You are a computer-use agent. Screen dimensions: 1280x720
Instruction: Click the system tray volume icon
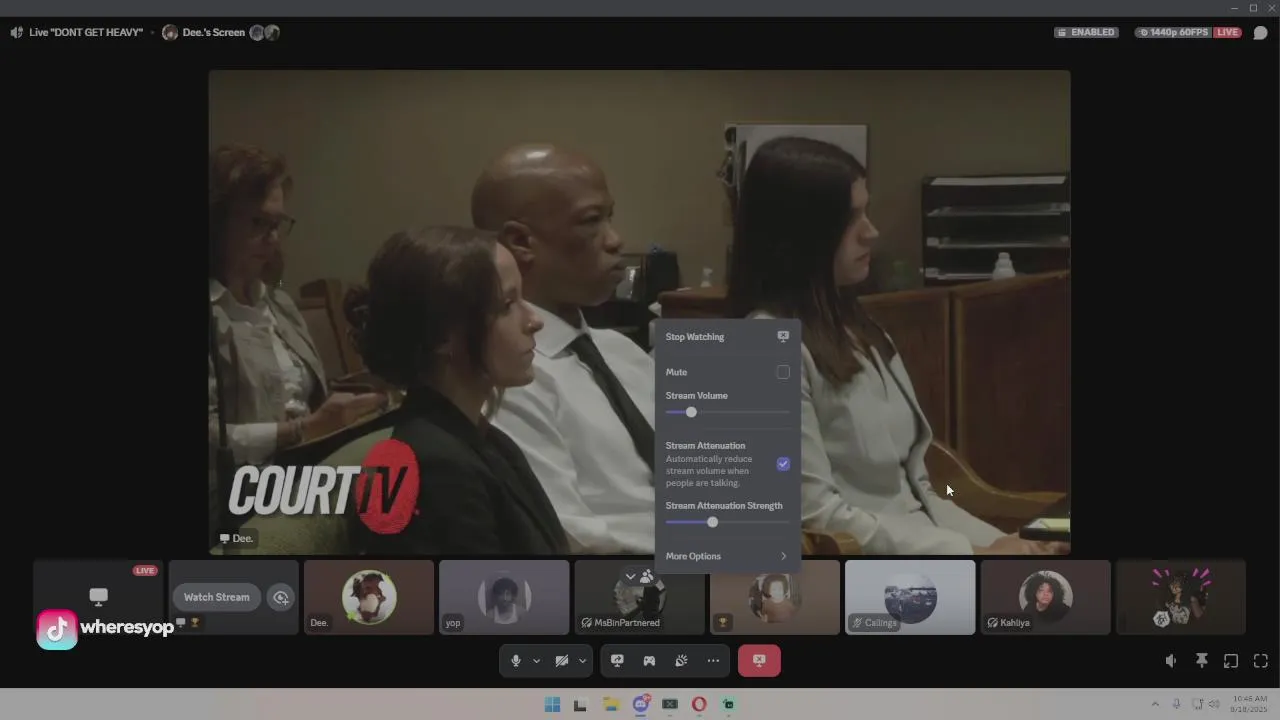(x=1214, y=704)
